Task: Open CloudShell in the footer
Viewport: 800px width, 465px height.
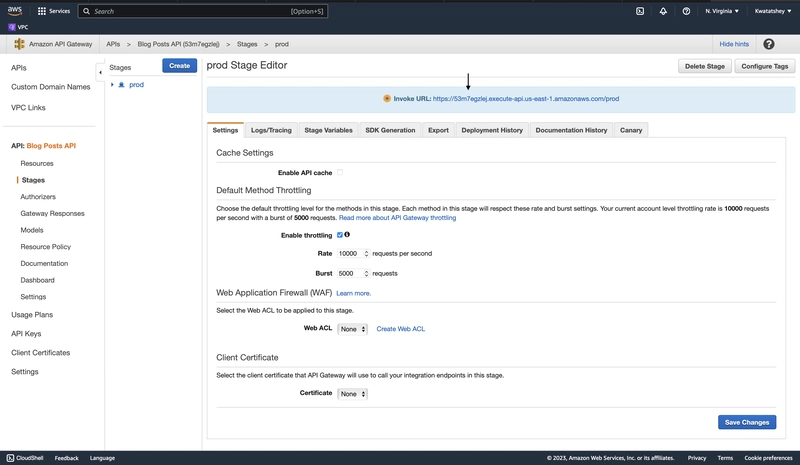Action: click(x=25, y=458)
